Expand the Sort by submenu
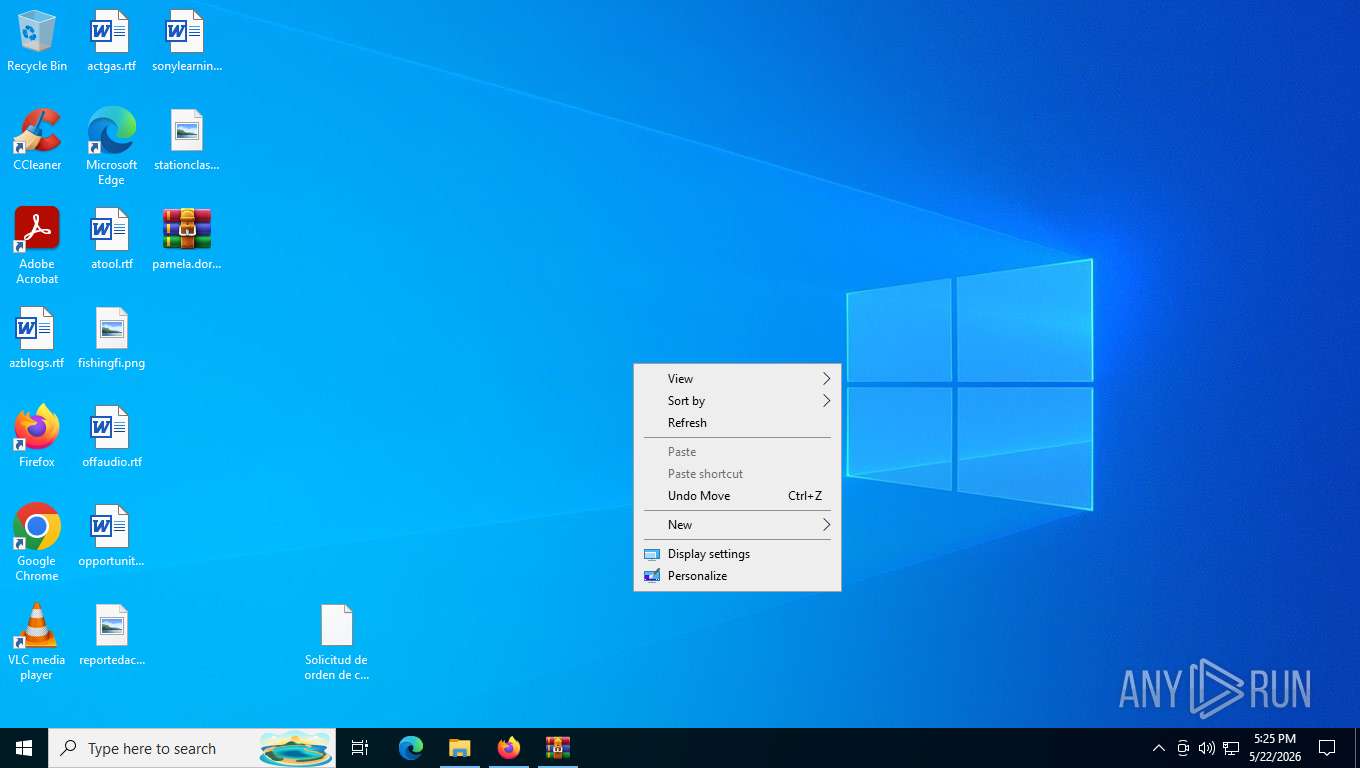This screenshot has height=768, width=1360. [x=737, y=401]
